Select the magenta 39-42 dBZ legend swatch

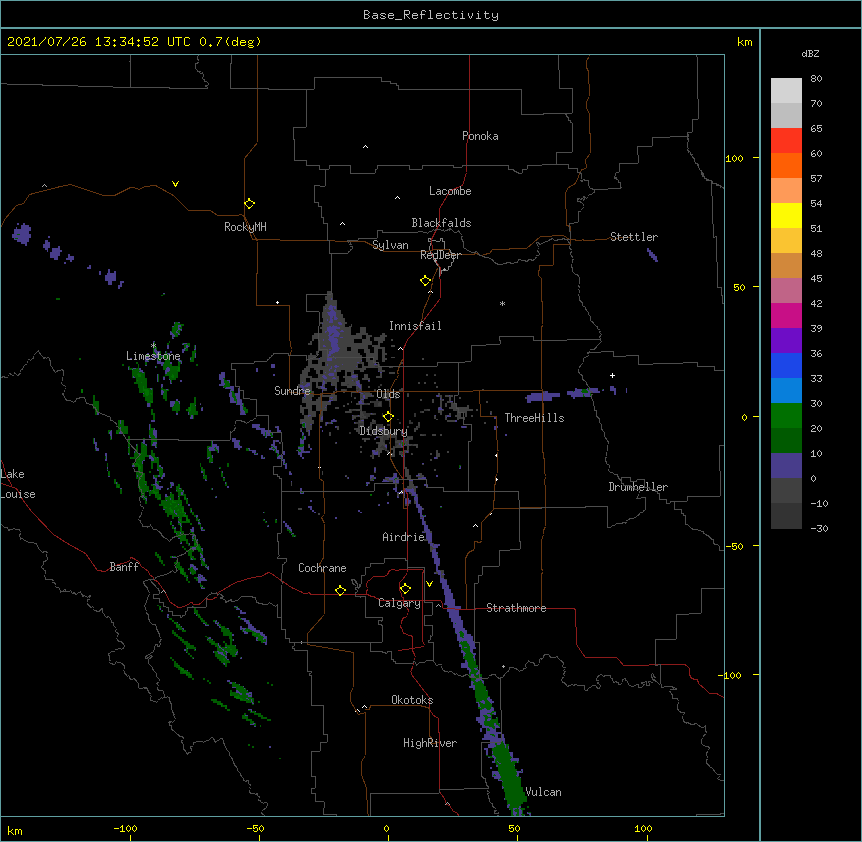tap(786, 315)
